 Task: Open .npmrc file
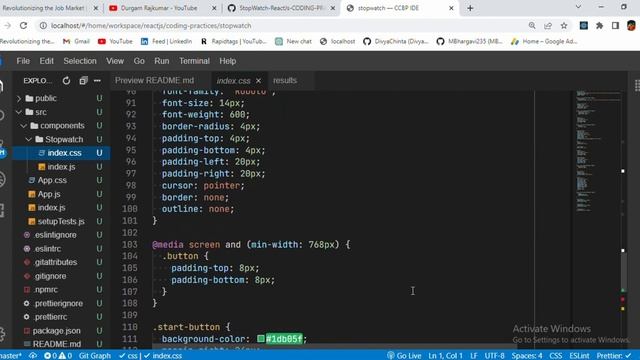[x=45, y=289]
